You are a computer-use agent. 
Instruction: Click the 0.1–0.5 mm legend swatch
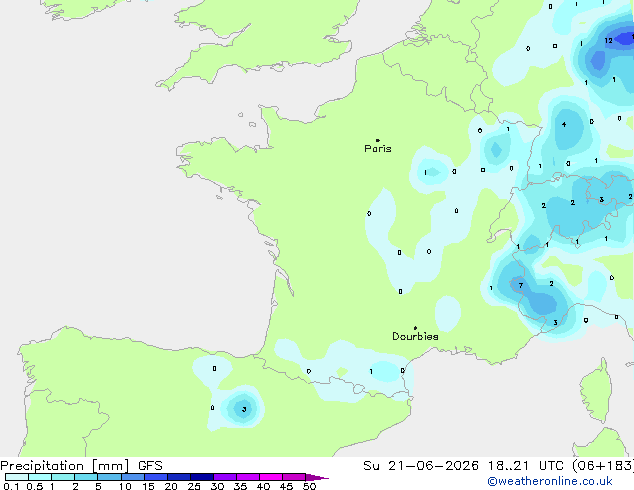point(17,477)
